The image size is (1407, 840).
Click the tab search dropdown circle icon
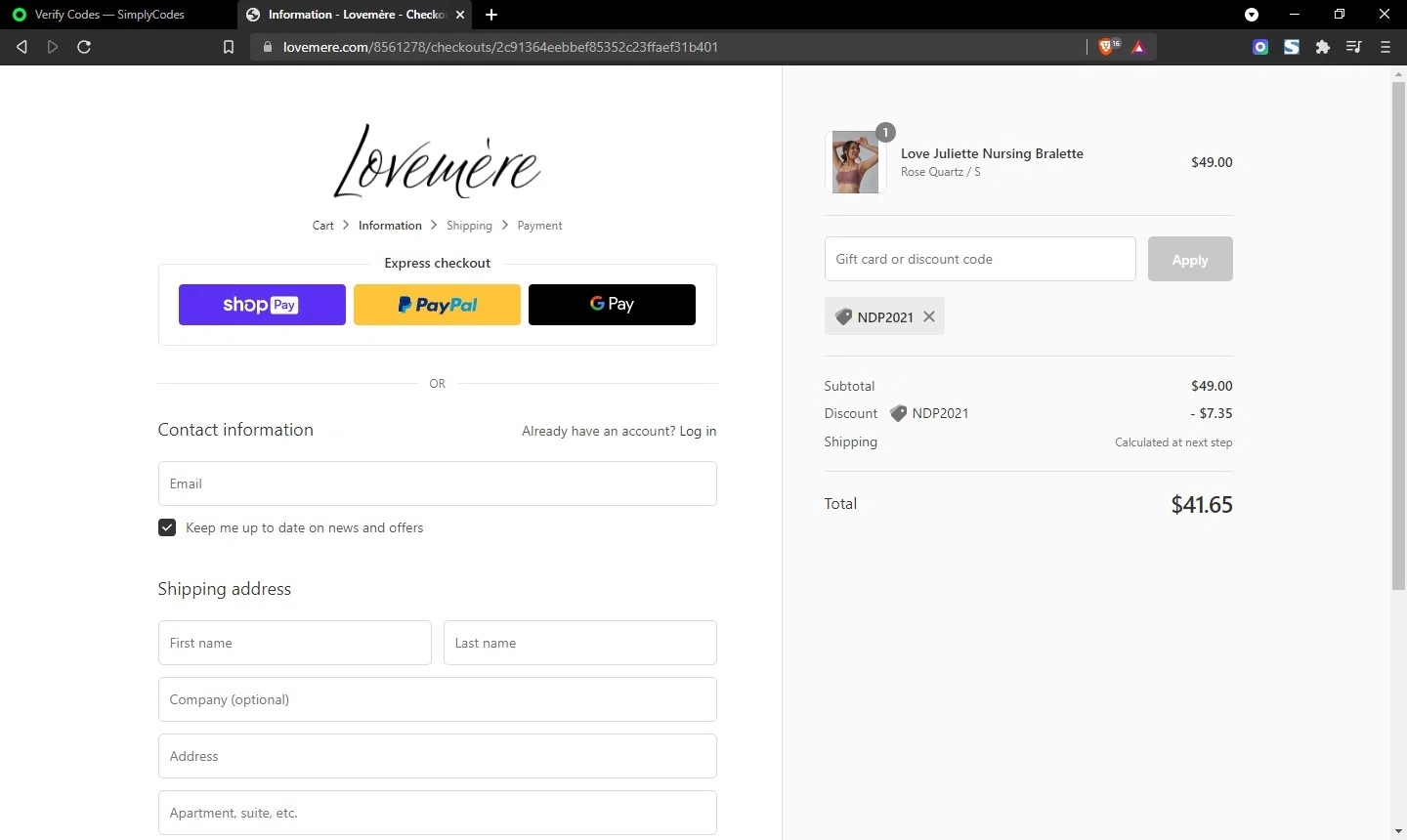1252,15
